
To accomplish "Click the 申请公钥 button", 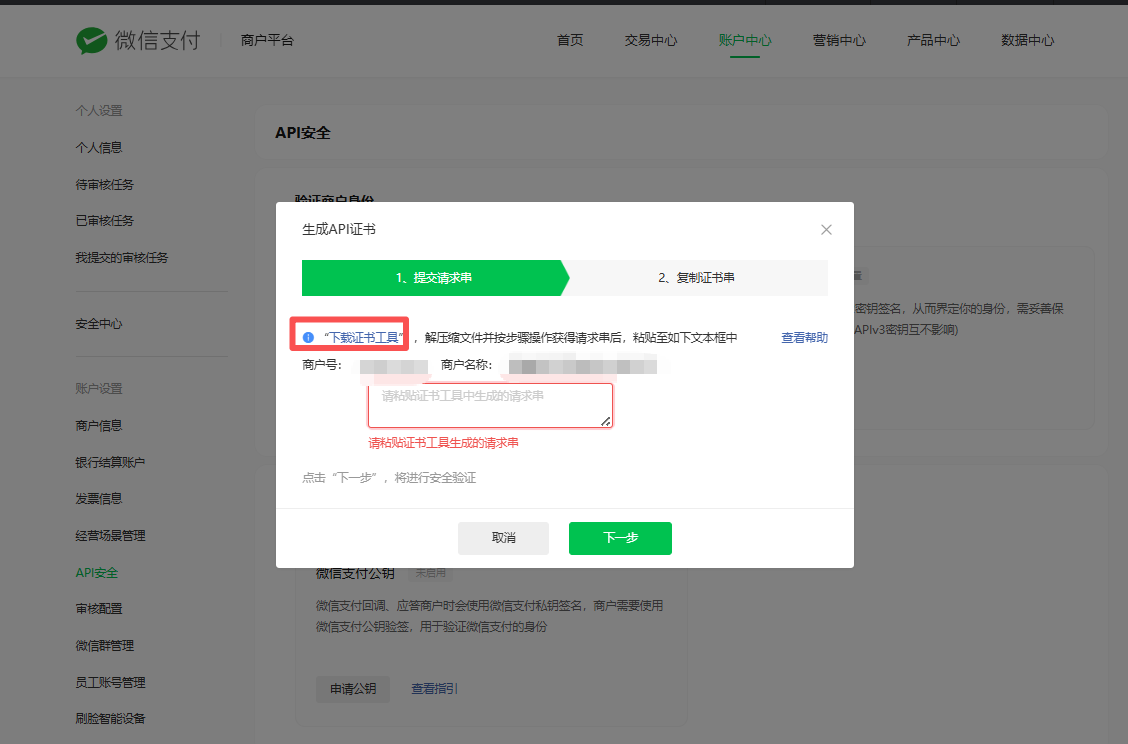I will (353, 689).
